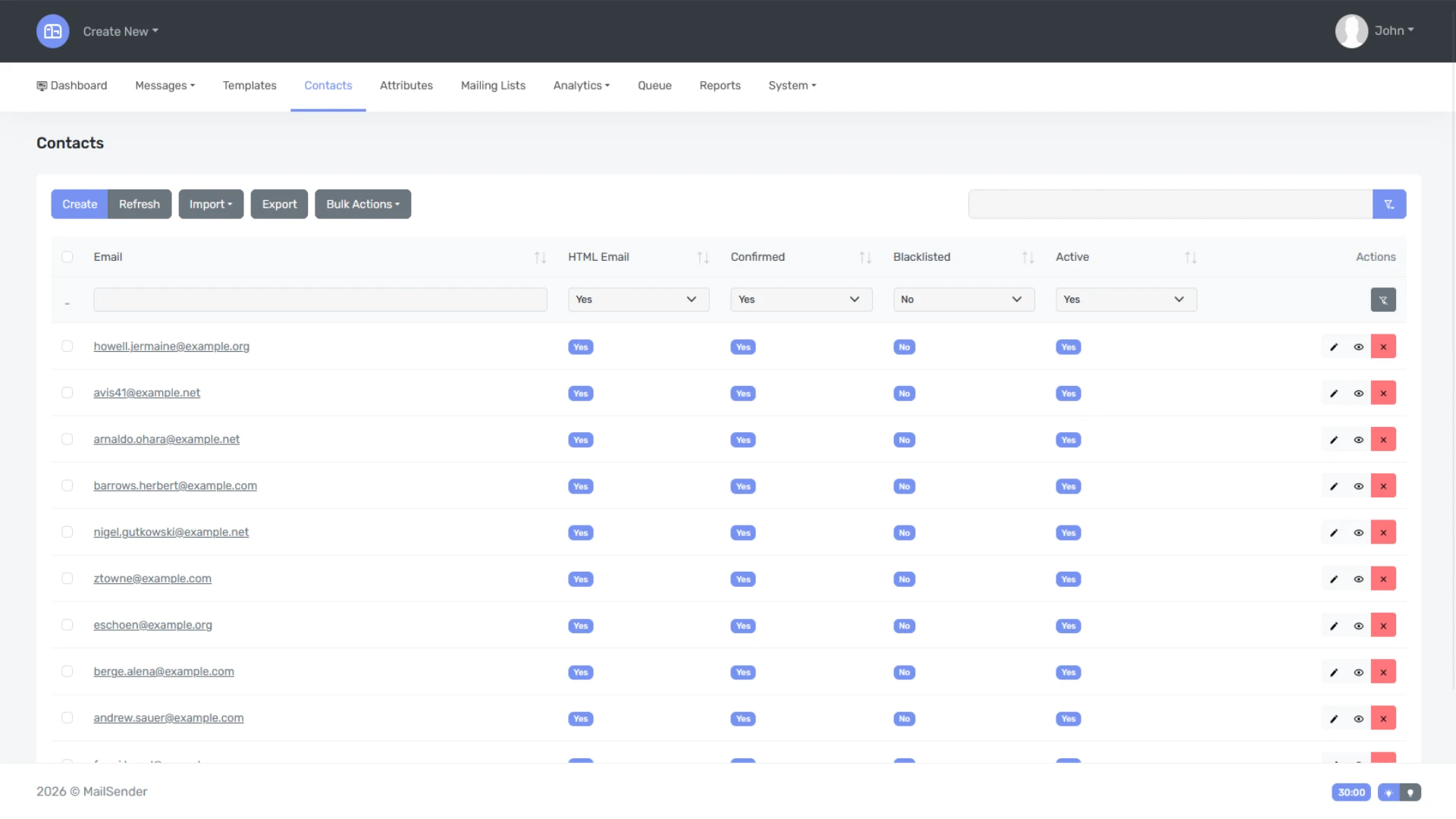1456x819 pixels.
Task: Expand the Messages menu
Action: [x=165, y=86]
